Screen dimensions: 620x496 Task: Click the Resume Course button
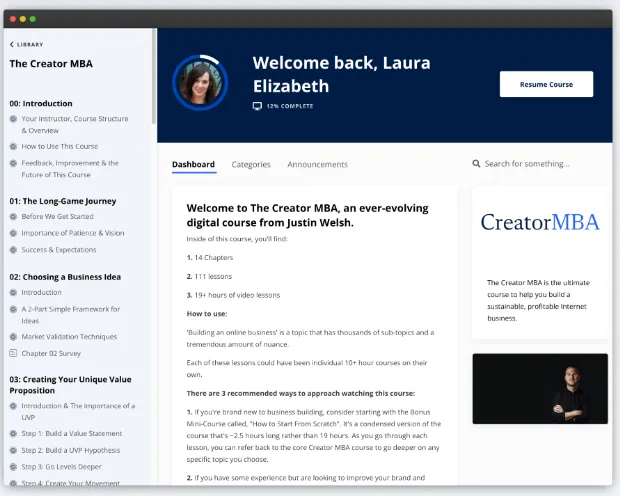click(546, 84)
